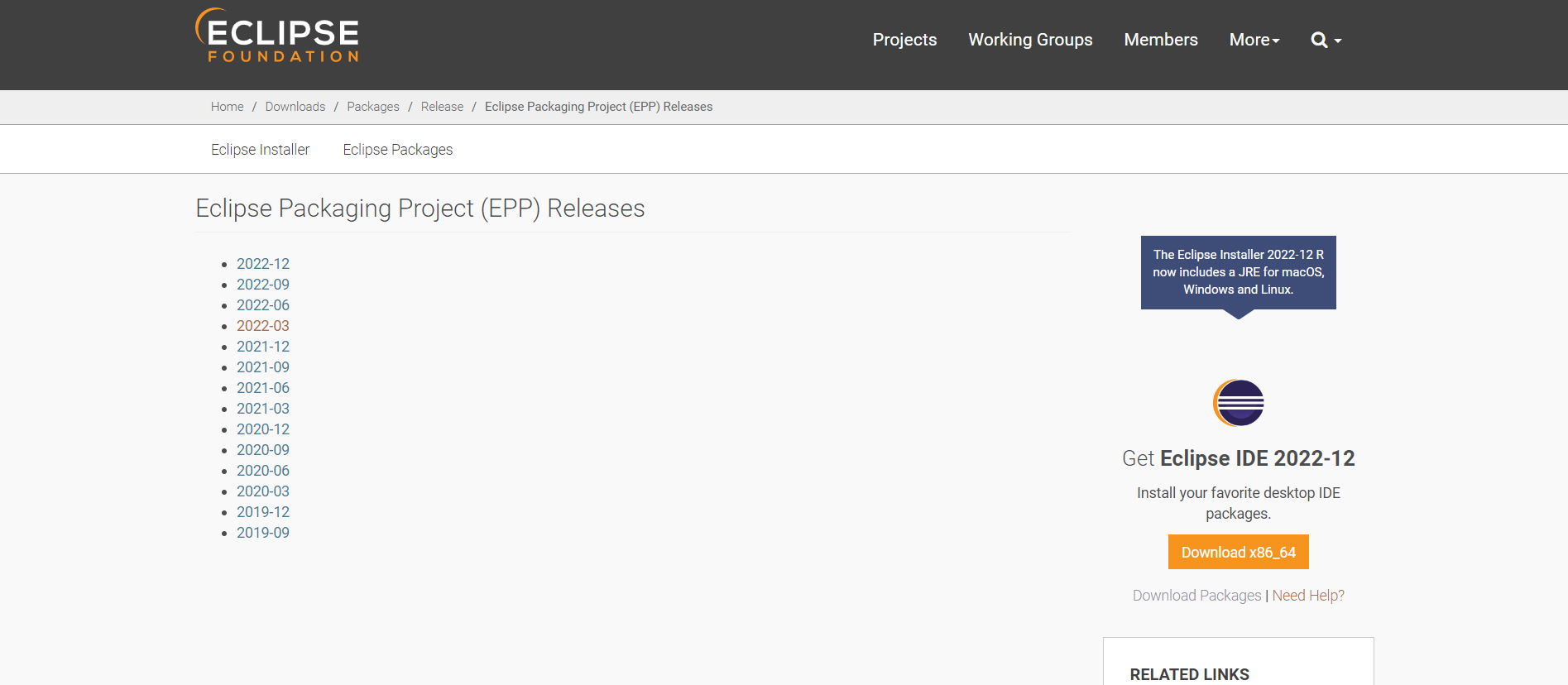Open the Packages breadcrumb link
1568x685 pixels.
[373, 107]
